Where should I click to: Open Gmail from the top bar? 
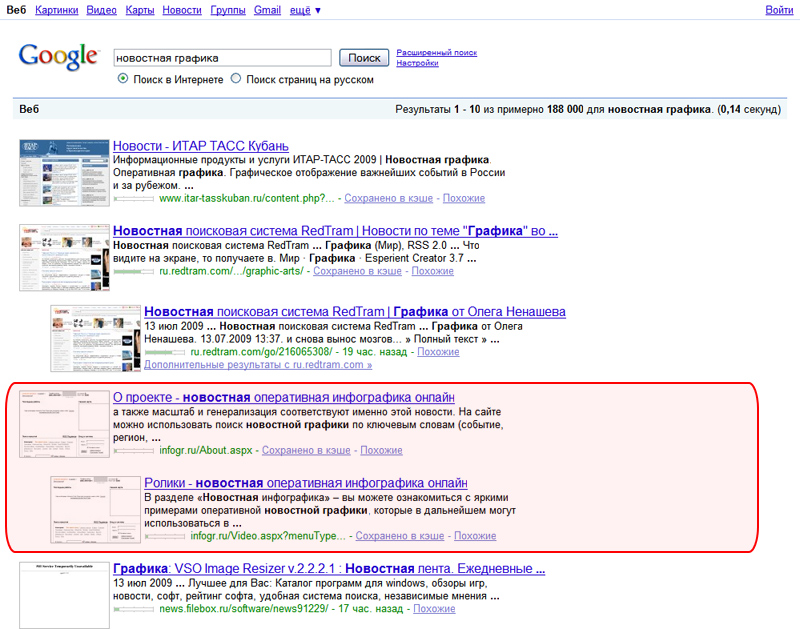pyautogui.click(x=267, y=10)
